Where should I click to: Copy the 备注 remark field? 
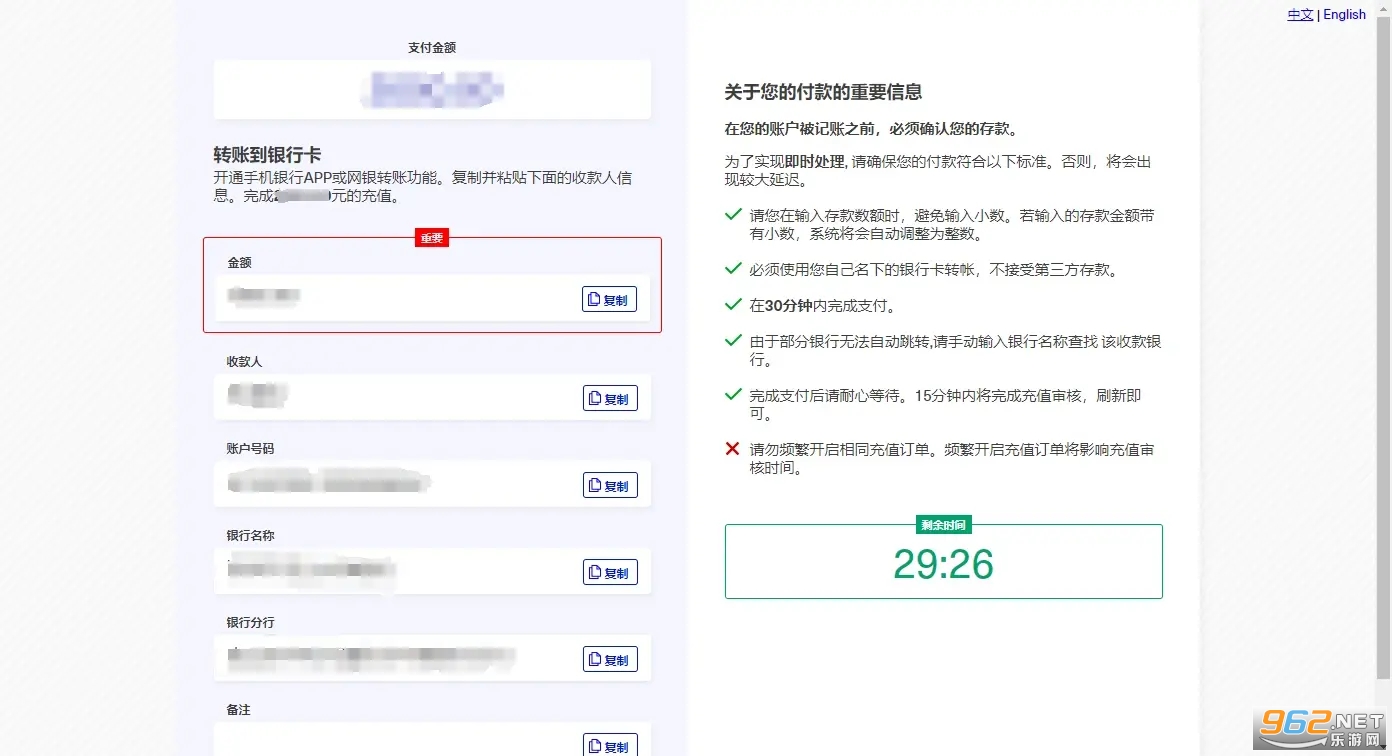(609, 745)
